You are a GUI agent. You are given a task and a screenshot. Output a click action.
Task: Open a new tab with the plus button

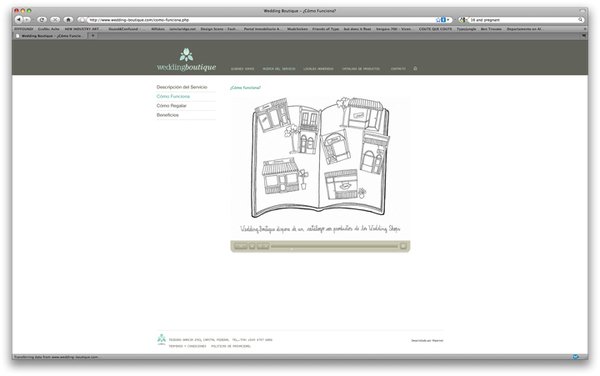(x=93, y=36)
